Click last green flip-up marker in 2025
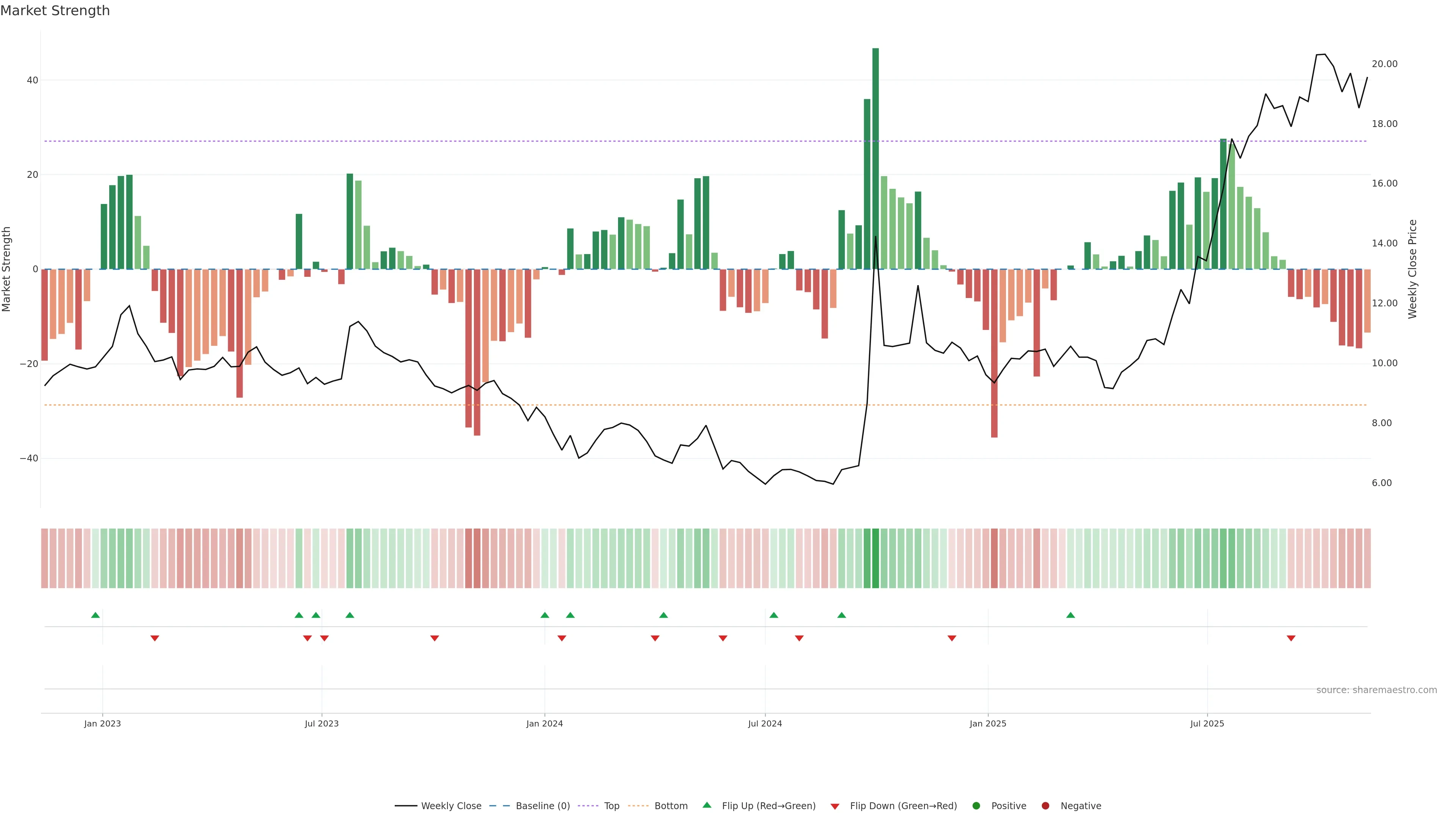1456x819 pixels. 1070,615
